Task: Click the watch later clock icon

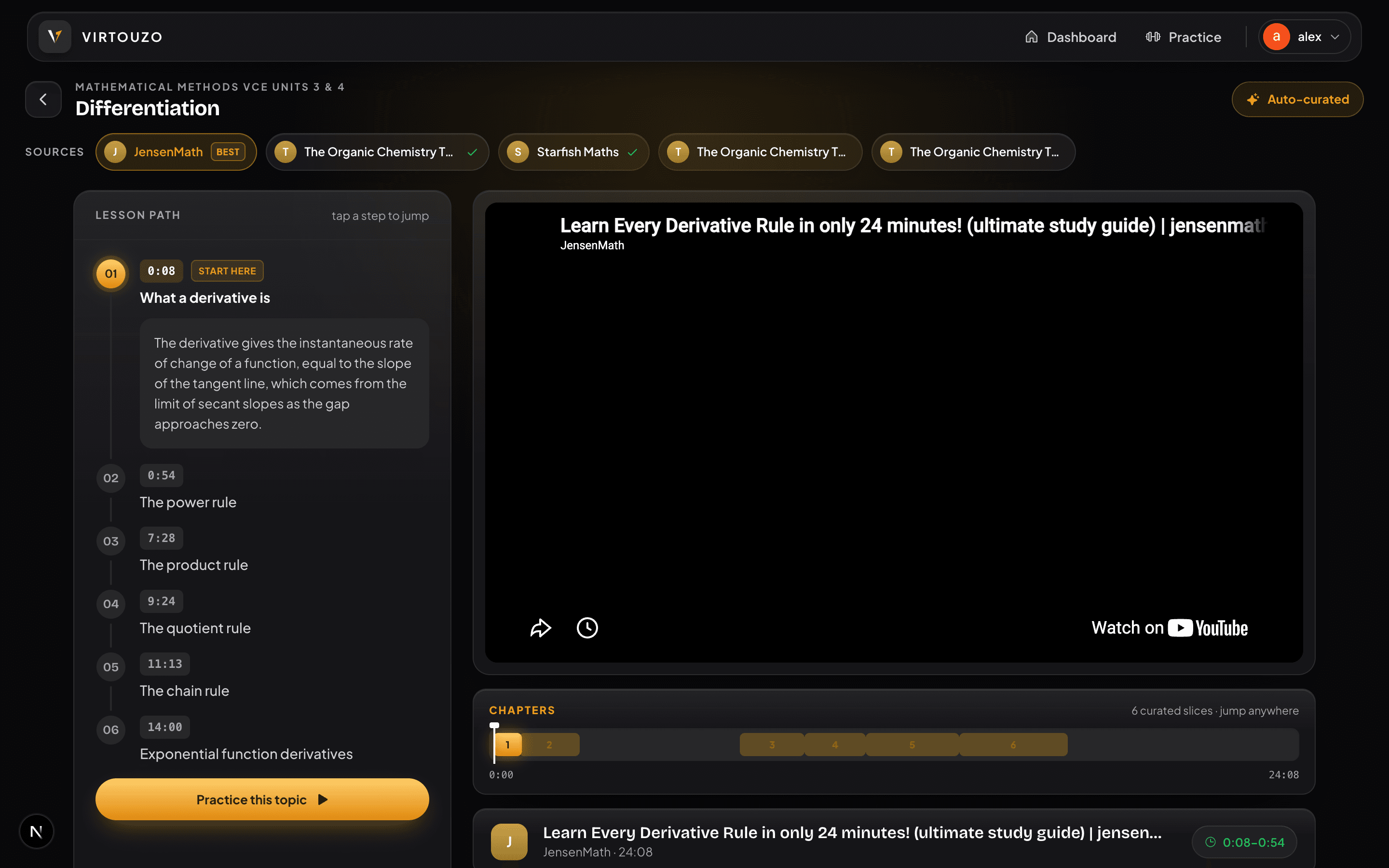Action: tap(587, 628)
